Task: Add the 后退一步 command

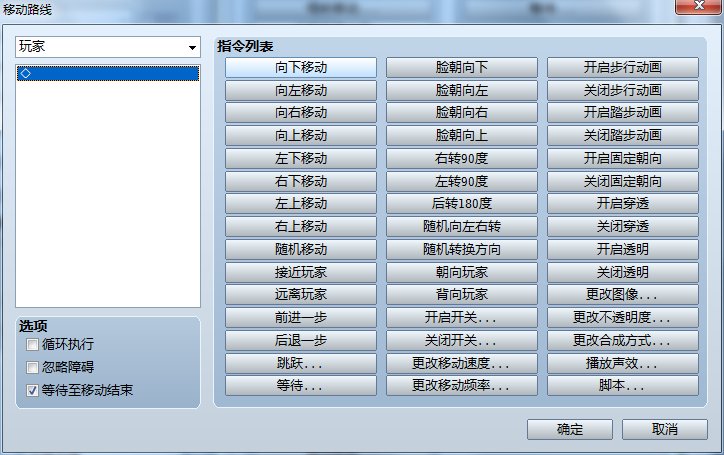Action: pos(301,340)
